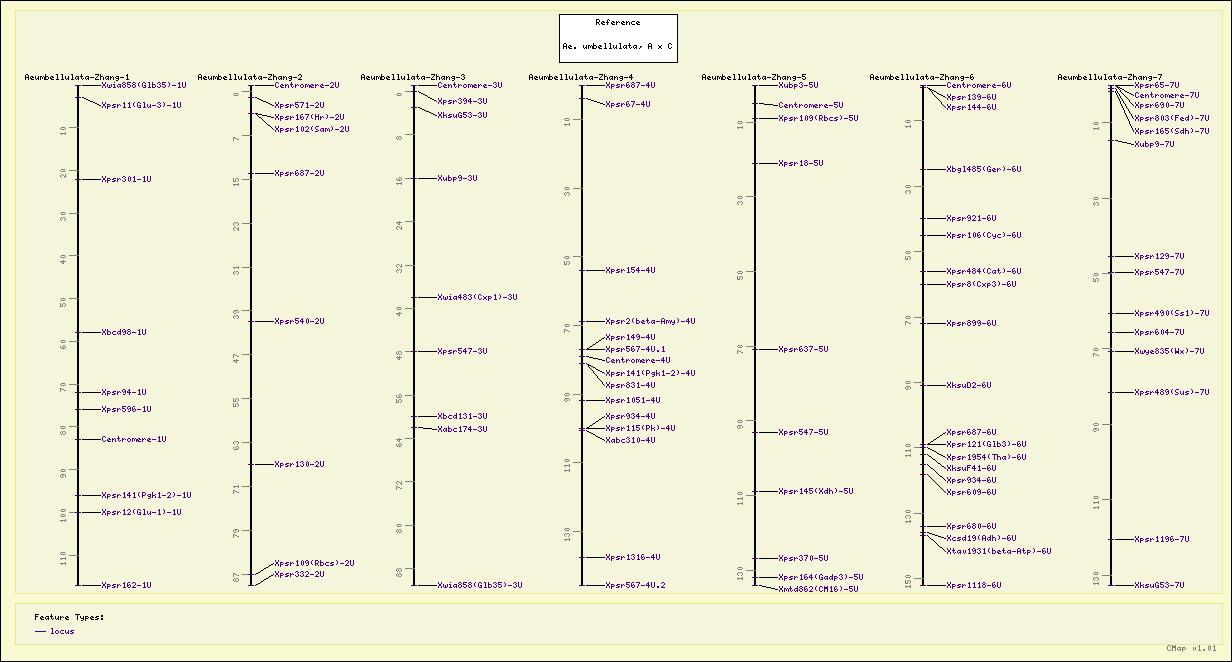This screenshot has height=662, width=1232.
Task: Select the Xpsr637-5U marker
Action: [x=803, y=350]
